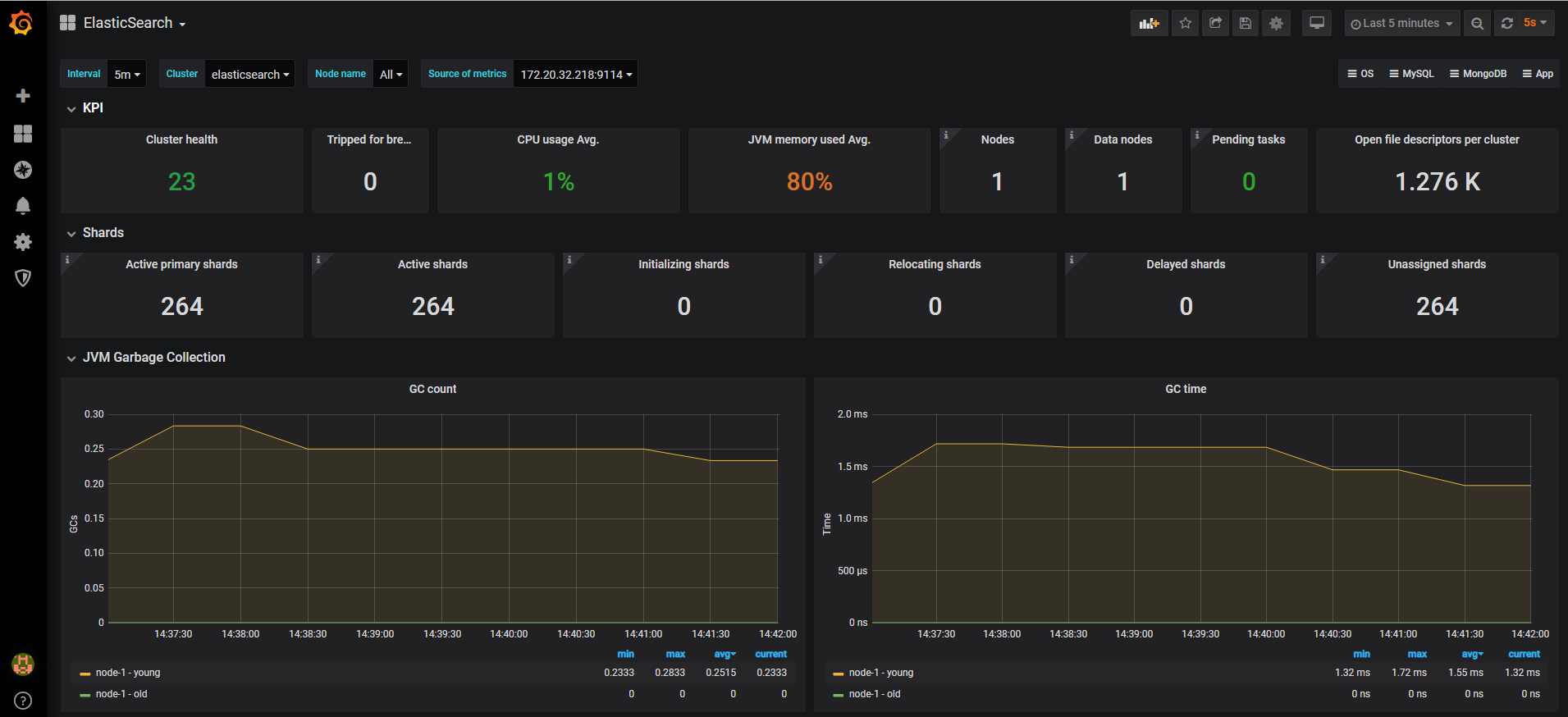Open the OS dashboards link menu

[x=1360, y=74]
